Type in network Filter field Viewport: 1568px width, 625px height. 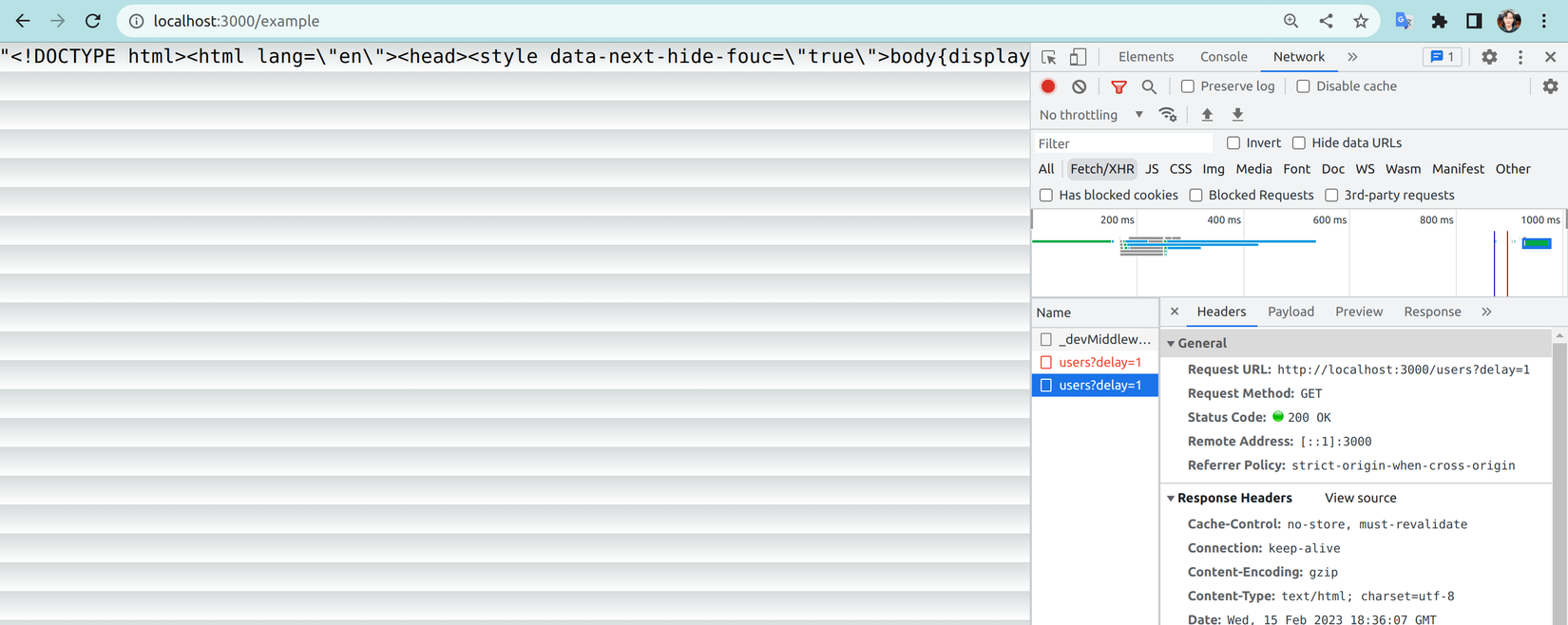[1123, 143]
